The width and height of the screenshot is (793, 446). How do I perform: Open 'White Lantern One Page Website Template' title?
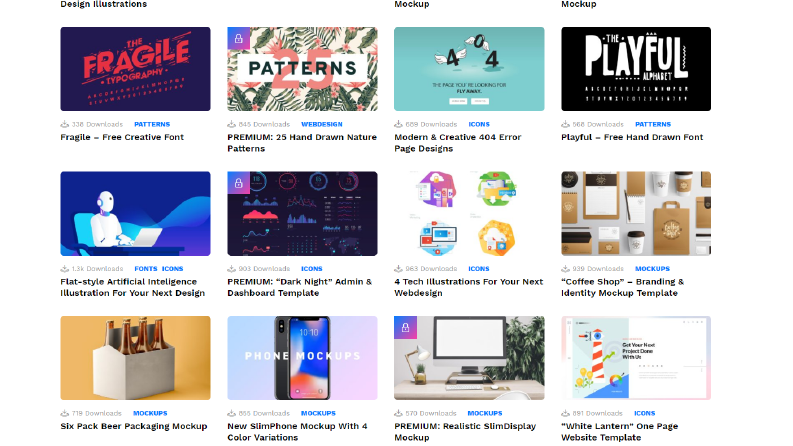[x=620, y=432]
